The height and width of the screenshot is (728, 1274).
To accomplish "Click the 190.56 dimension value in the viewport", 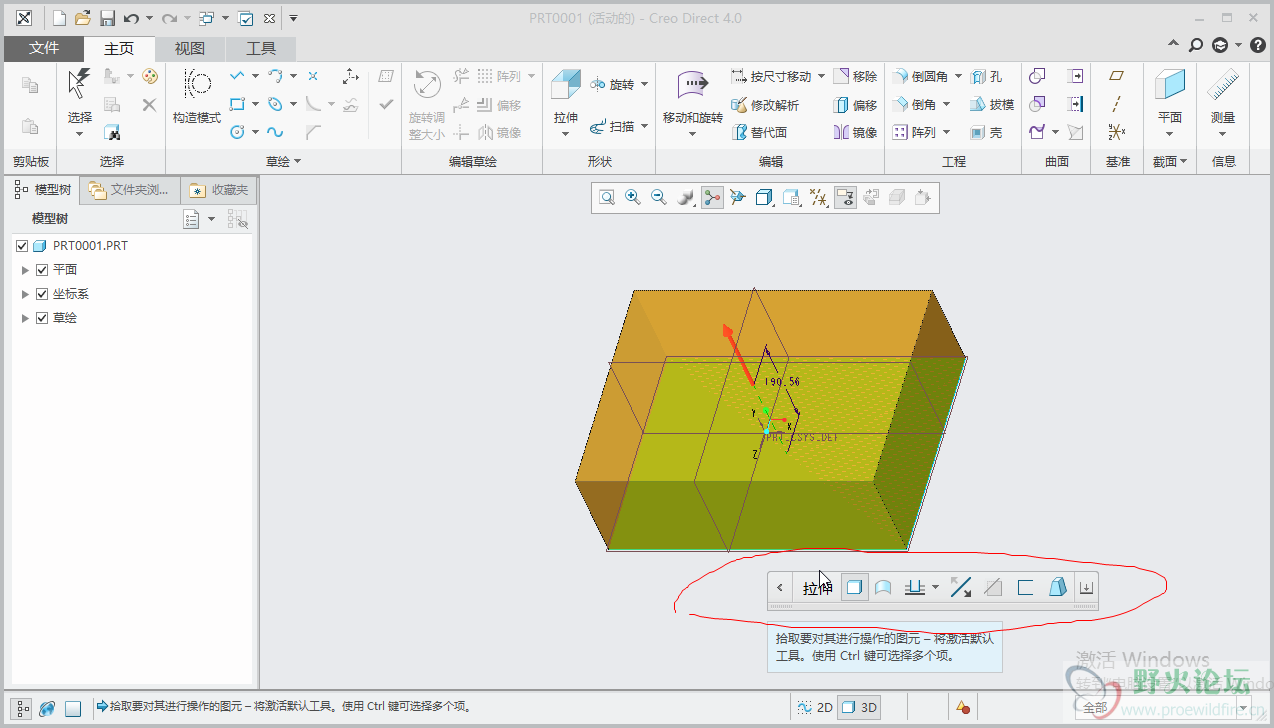I will click(x=781, y=382).
